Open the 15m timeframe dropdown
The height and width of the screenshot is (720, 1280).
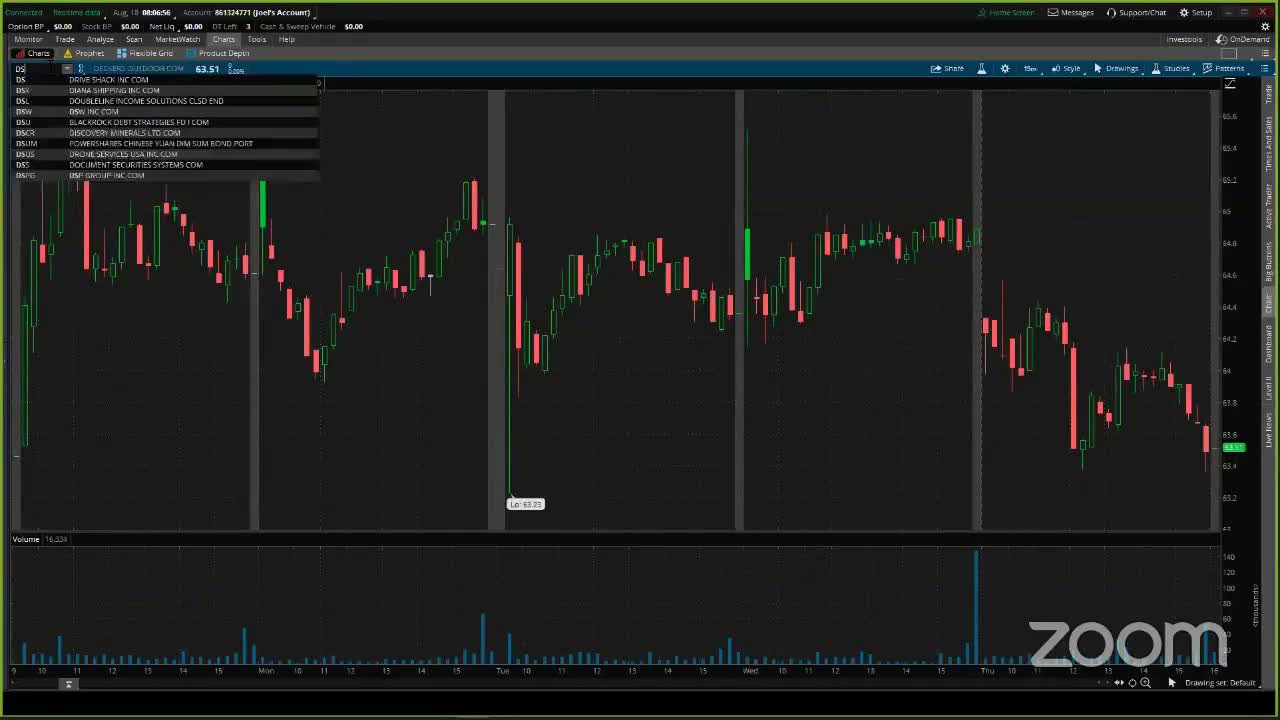pyautogui.click(x=1030, y=68)
